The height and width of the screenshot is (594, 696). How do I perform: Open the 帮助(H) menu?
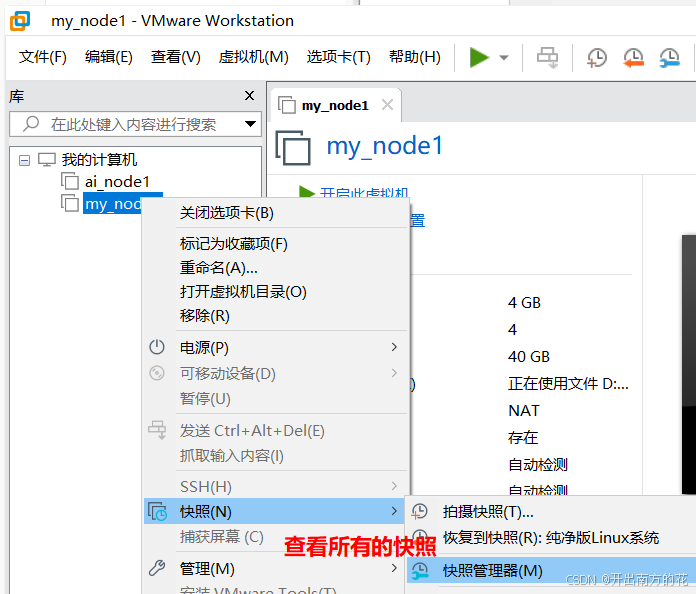[415, 57]
